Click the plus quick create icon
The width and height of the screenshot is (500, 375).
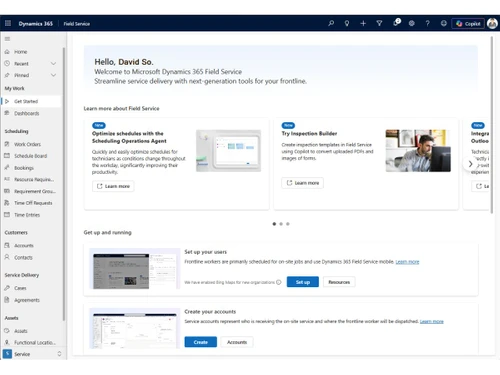tap(363, 23)
